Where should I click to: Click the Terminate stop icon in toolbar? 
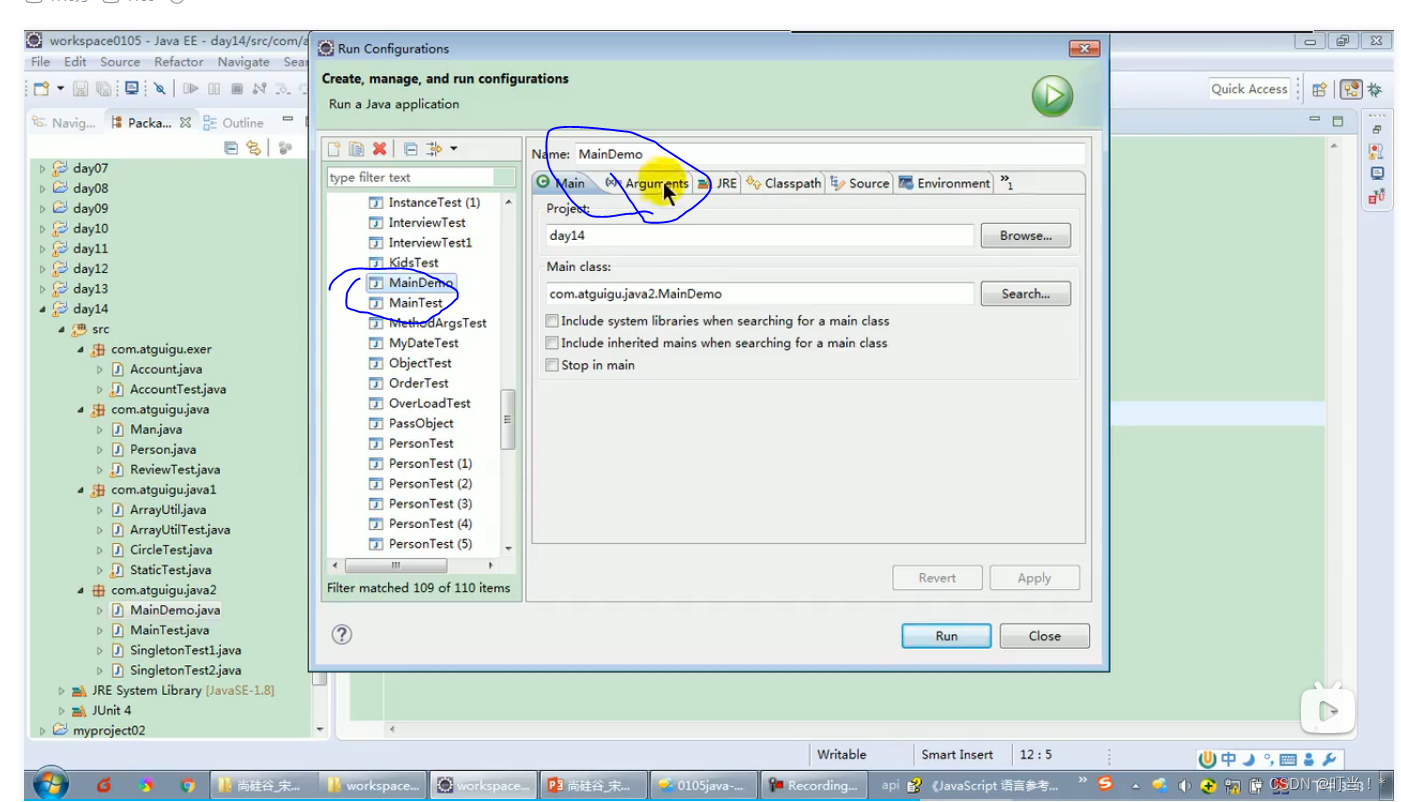(x=236, y=89)
